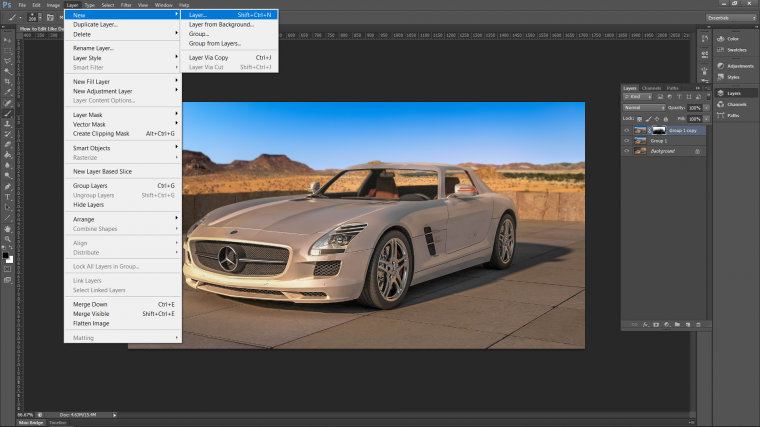Screen dimensions: 760x427
Task: Toggle pixel layer filter
Action: pos(660,97)
